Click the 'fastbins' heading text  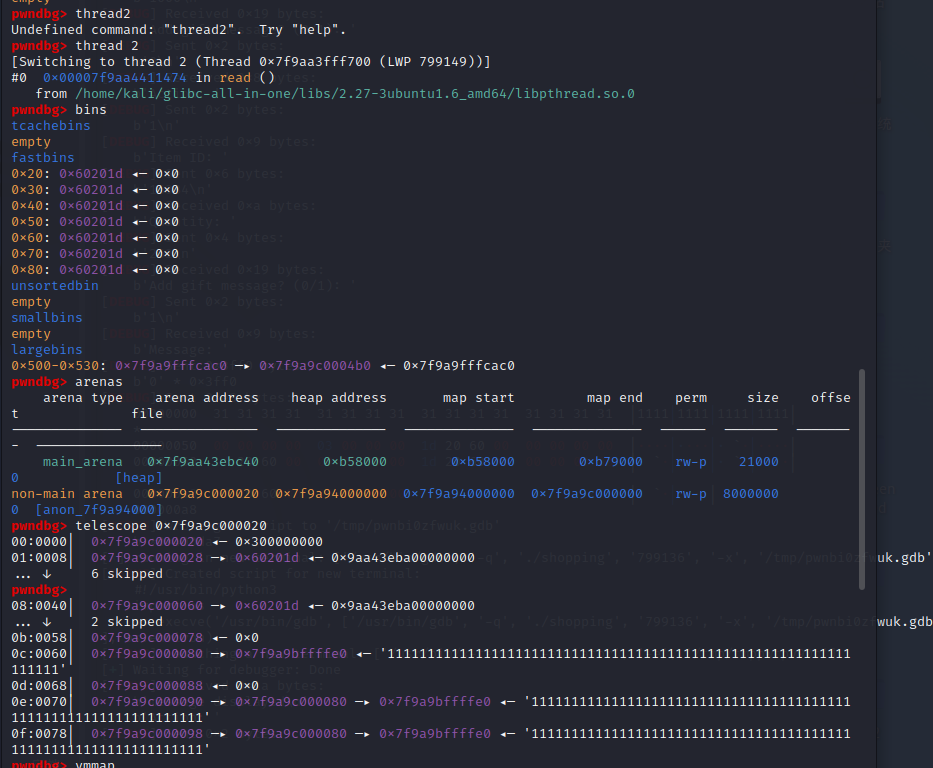click(x=43, y=158)
